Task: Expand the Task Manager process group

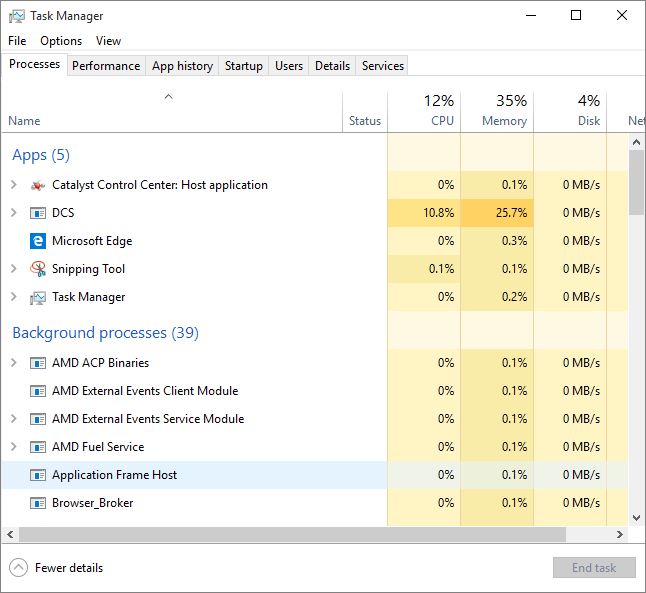Action: point(14,297)
